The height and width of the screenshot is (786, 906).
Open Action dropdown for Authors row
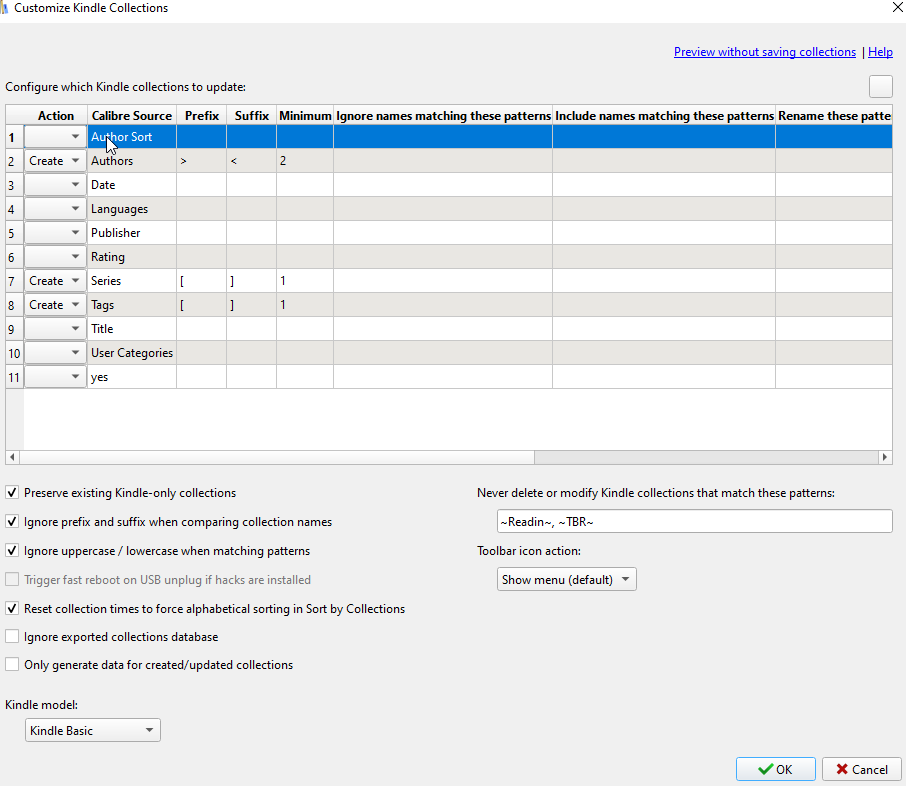[55, 161]
